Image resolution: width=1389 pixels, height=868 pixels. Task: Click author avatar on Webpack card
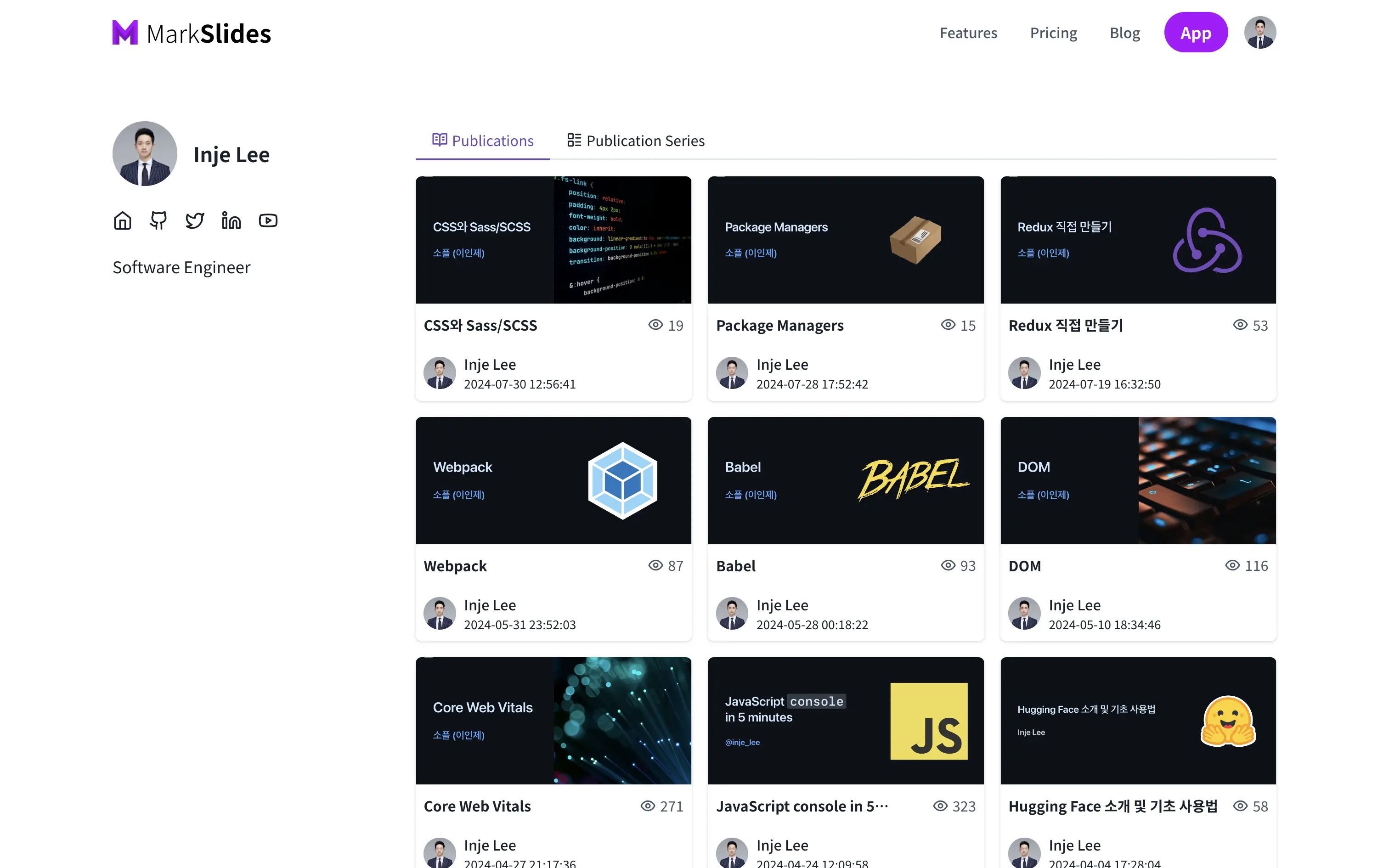click(x=440, y=614)
